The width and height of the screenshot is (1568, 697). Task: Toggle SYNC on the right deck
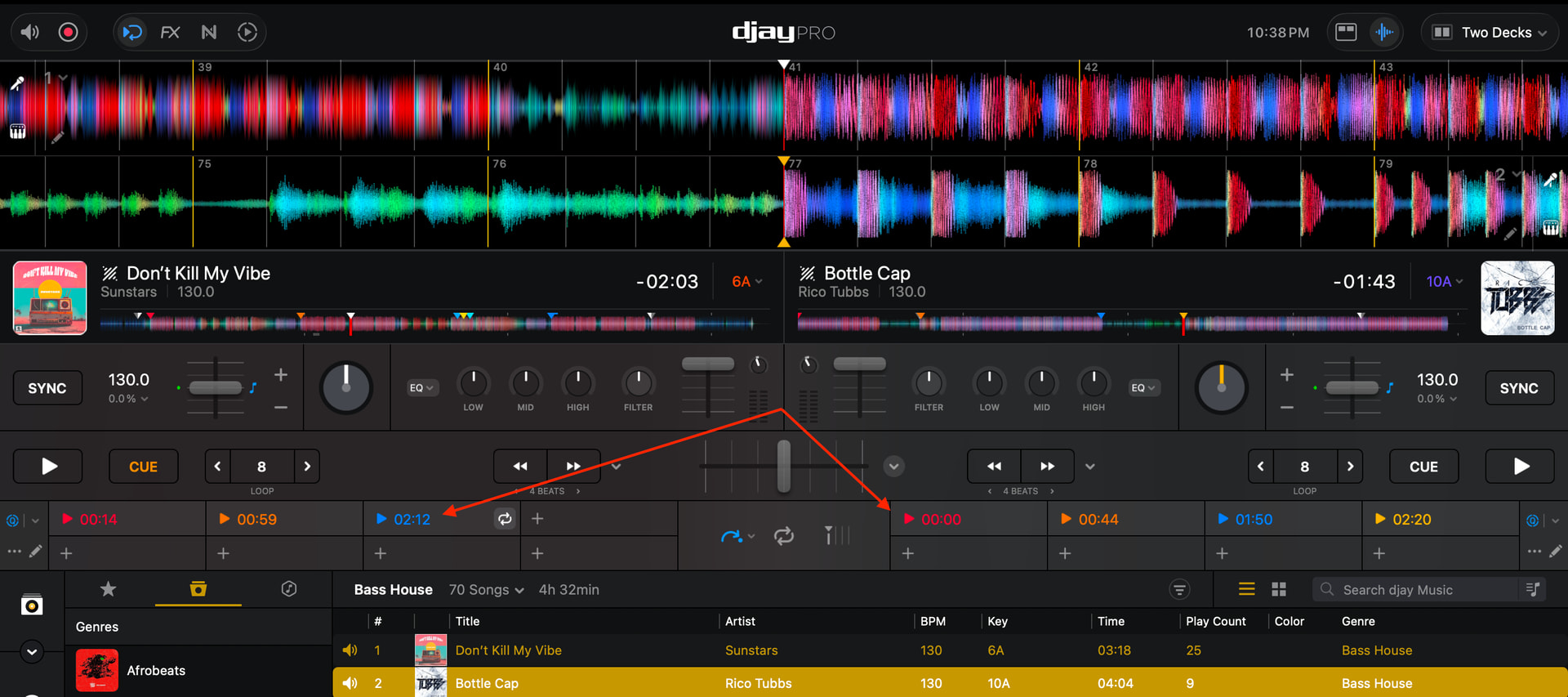point(1518,388)
